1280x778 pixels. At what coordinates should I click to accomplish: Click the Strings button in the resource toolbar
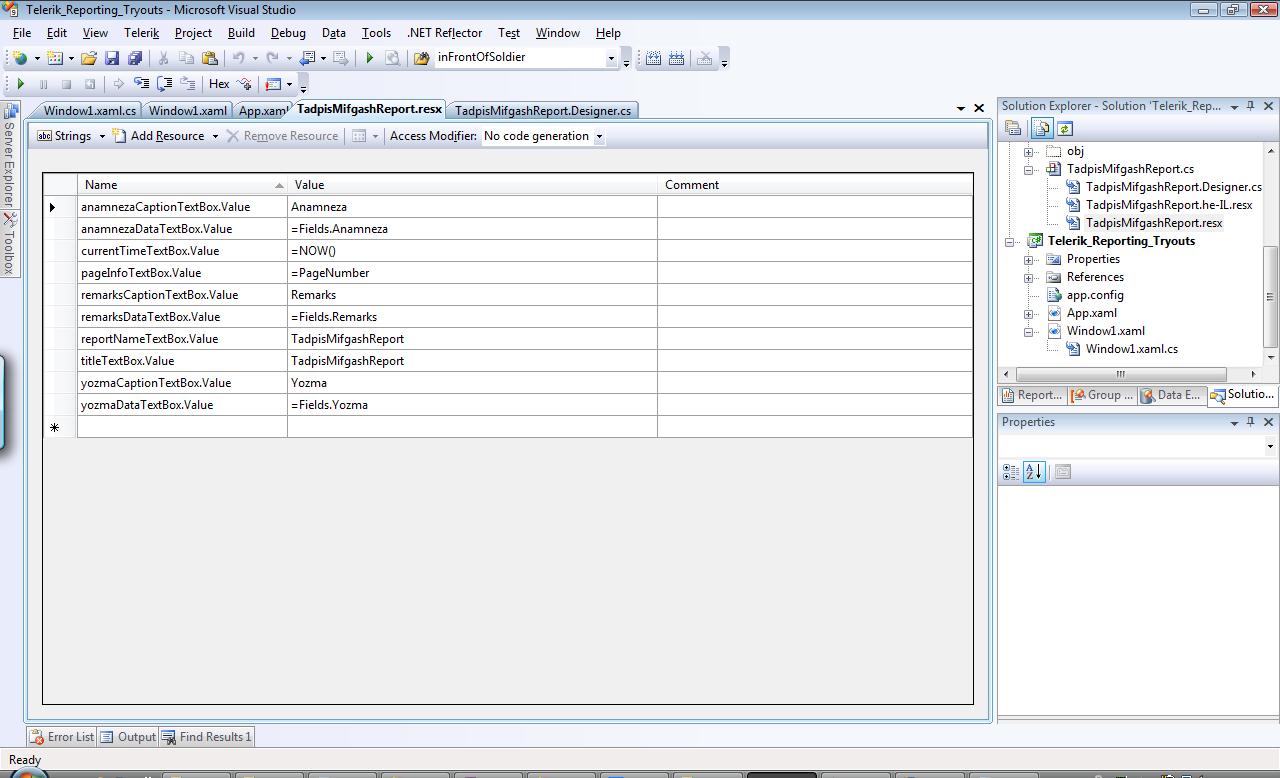click(64, 136)
